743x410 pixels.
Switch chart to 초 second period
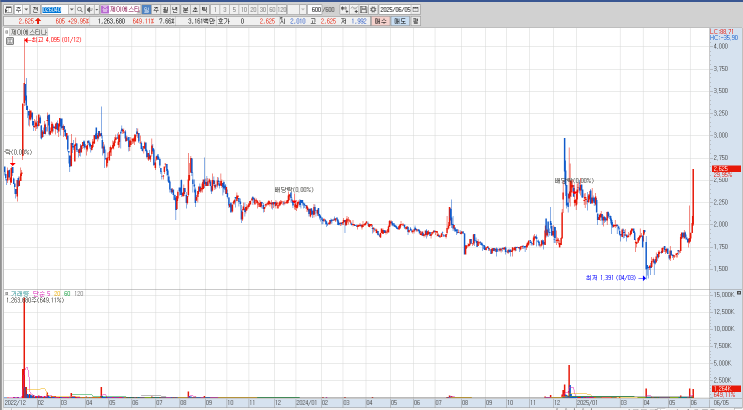tap(195, 9)
